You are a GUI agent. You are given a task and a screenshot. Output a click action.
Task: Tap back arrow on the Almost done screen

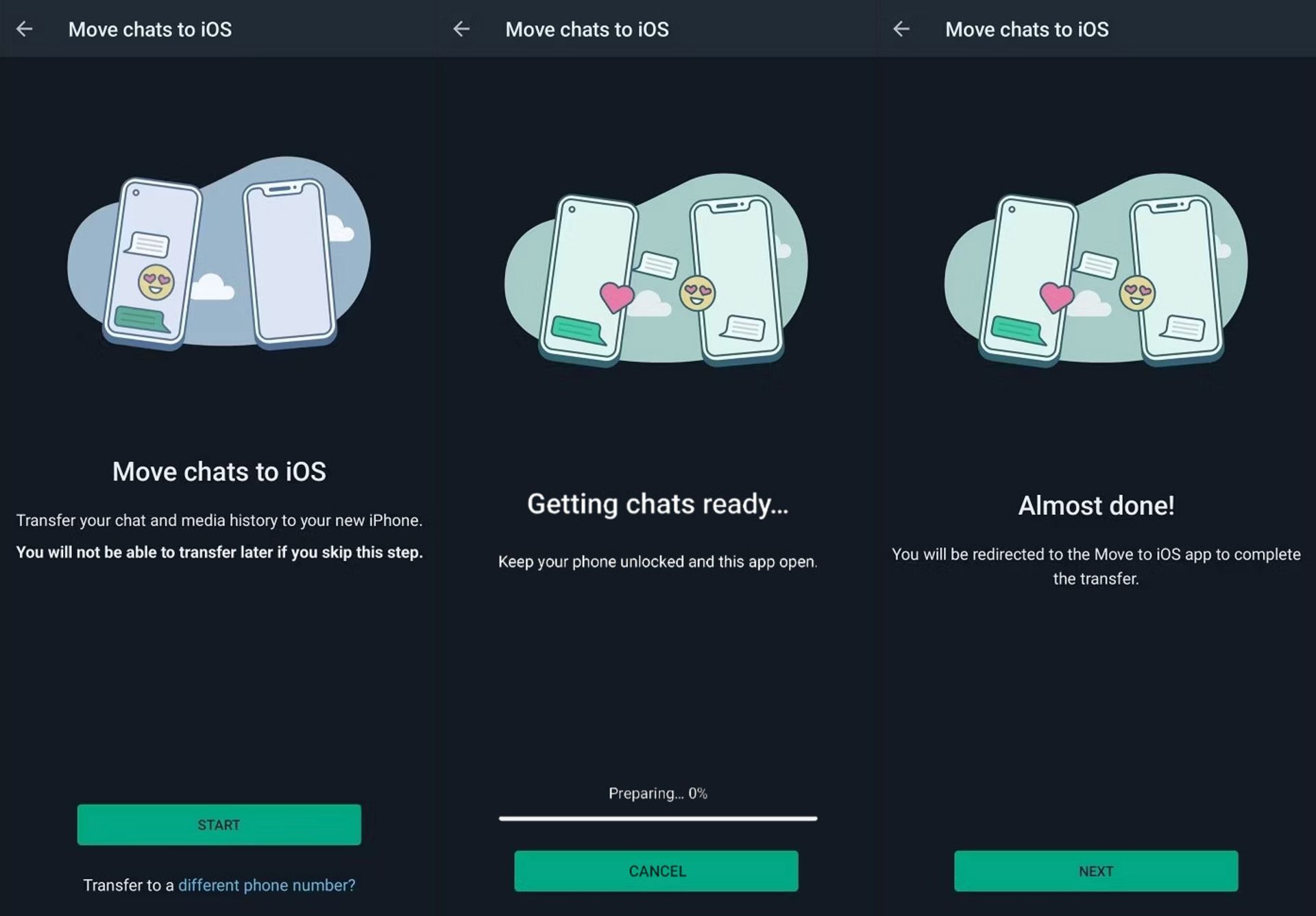pyautogui.click(x=901, y=29)
